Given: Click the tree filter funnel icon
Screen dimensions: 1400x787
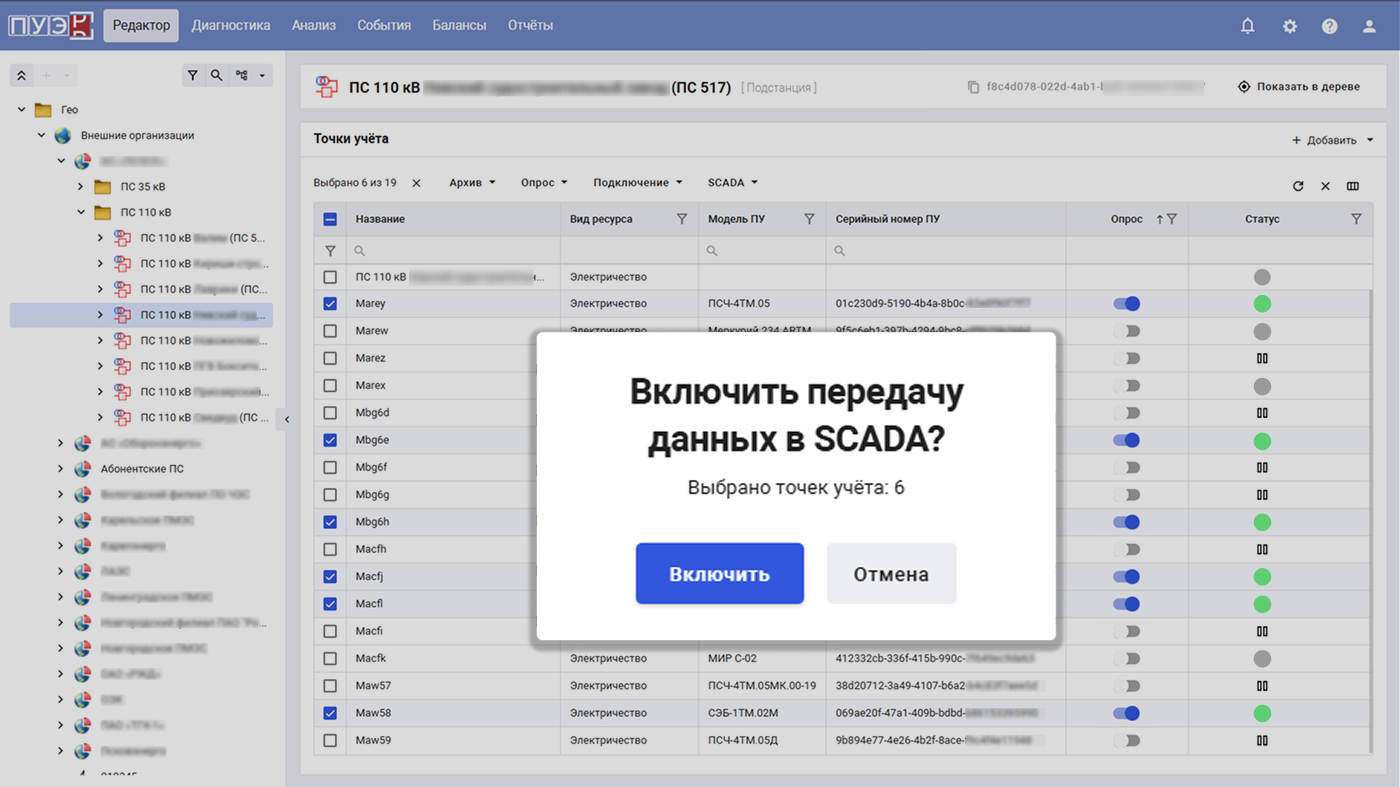Looking at the screenshot, I should pos(193,75).
